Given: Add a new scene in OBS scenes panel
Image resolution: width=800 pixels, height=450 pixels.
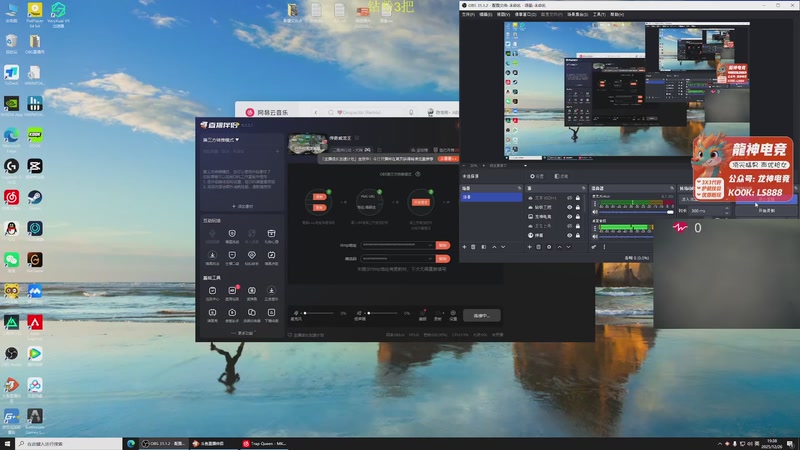Looking at the screenshot, I should coord(464,247).
